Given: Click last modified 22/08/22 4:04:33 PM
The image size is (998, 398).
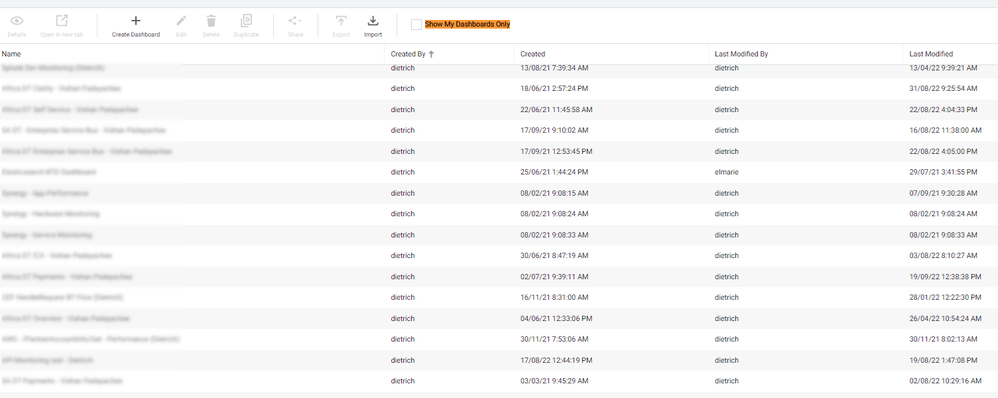Looking at the screenshot, I should (x=943, y=110).
